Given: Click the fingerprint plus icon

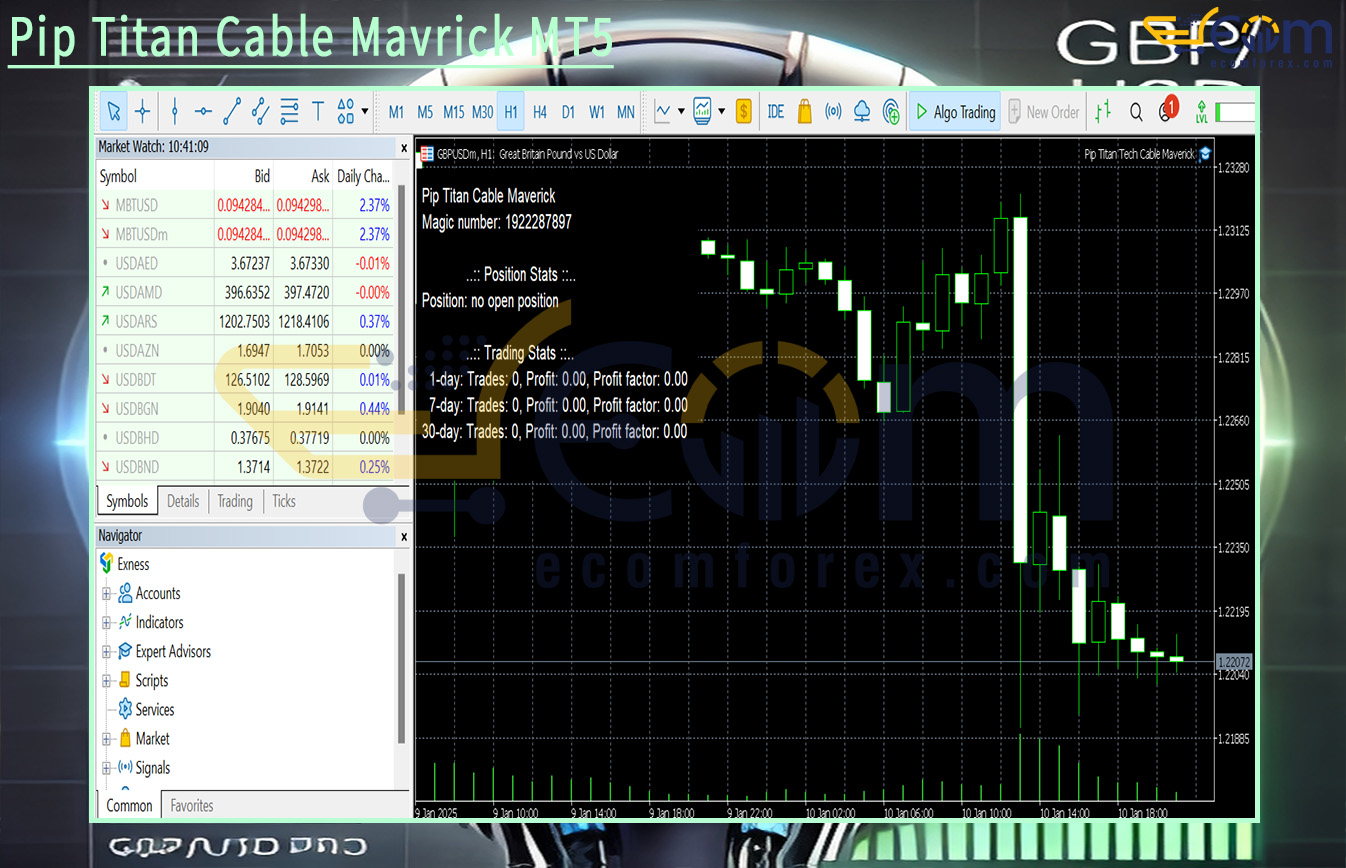Looking at the screenshot, I should pyautogui.click(x=891, y=112).
